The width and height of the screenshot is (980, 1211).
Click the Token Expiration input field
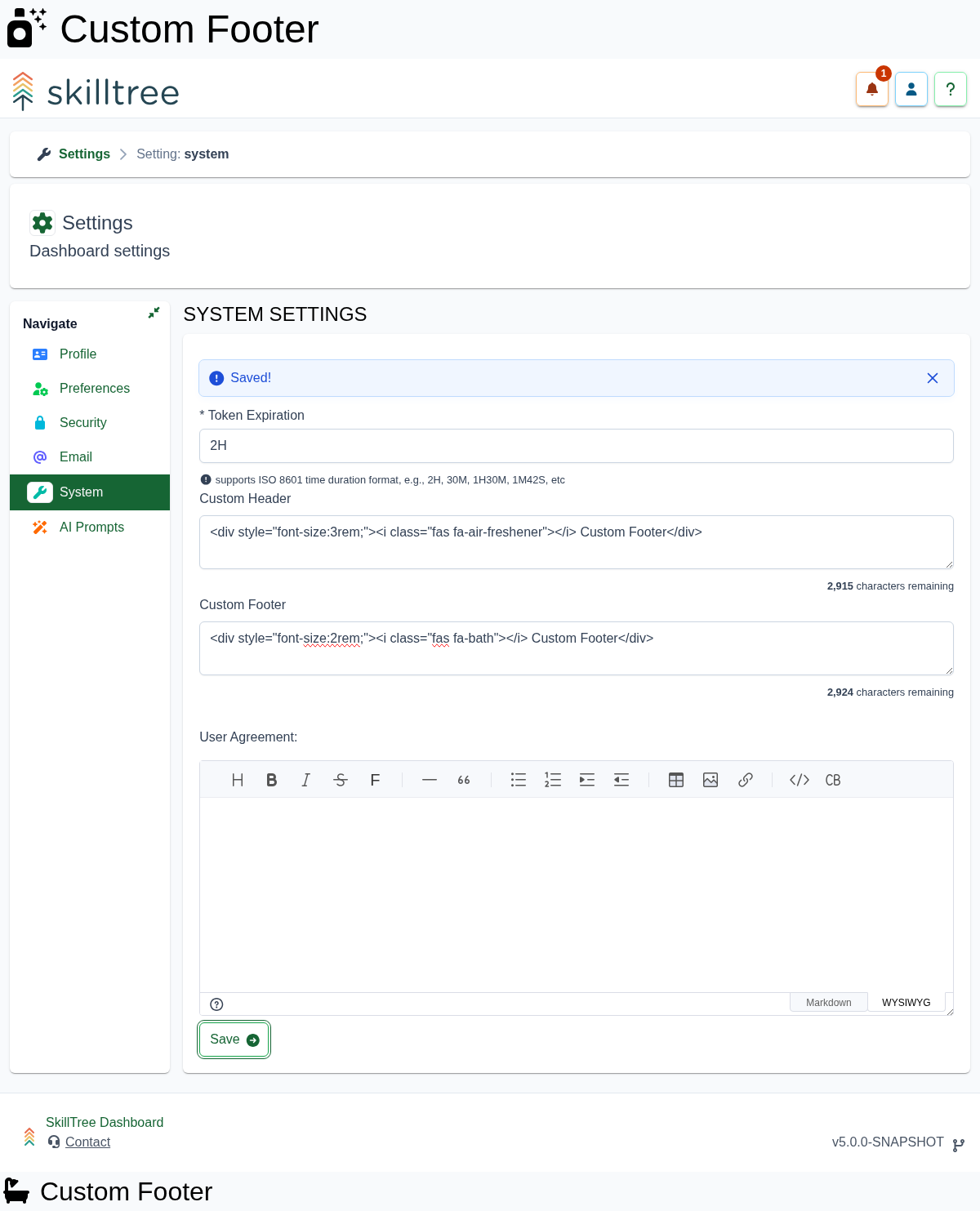click(577, 446)
